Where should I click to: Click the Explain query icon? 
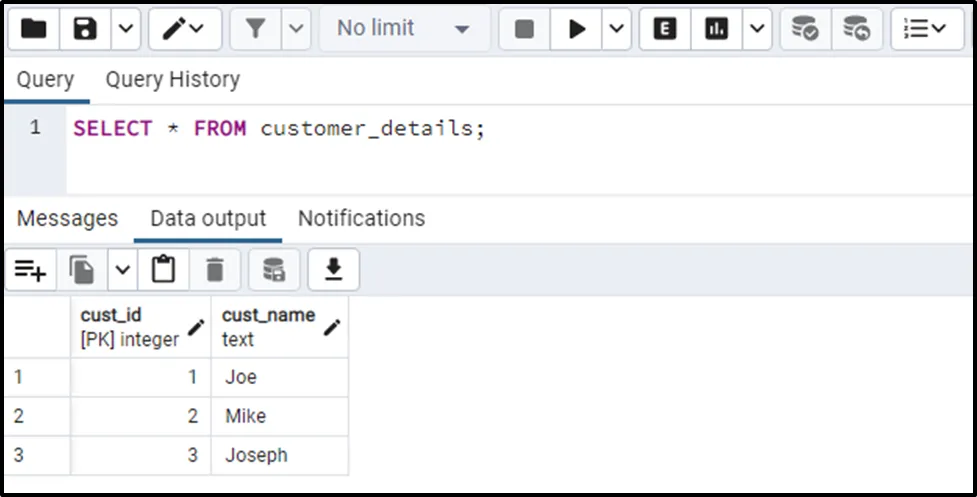(665, 29)
